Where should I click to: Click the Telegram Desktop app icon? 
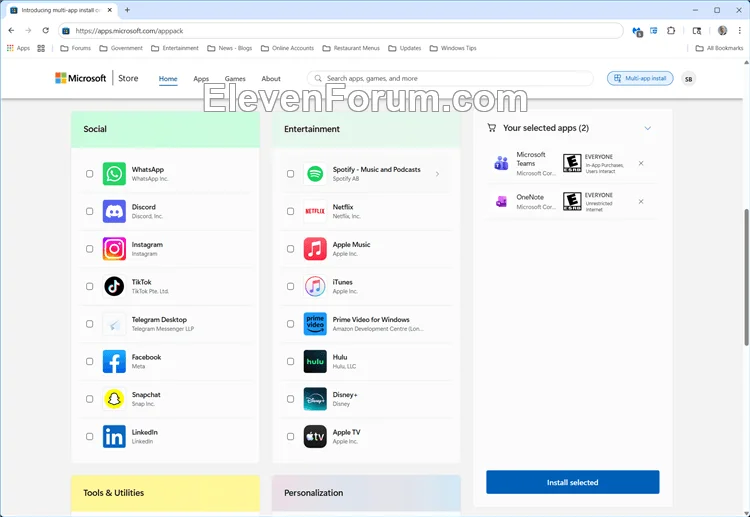114,324
